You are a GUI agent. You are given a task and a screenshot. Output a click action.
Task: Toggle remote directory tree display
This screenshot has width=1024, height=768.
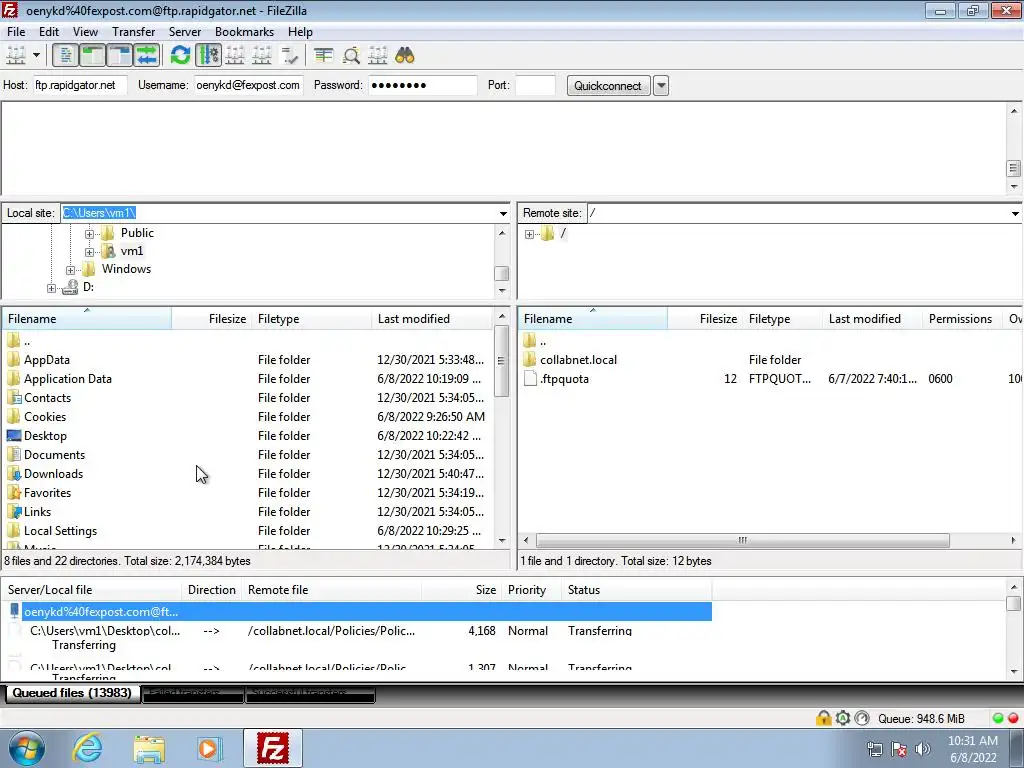[x=120, y=56]
